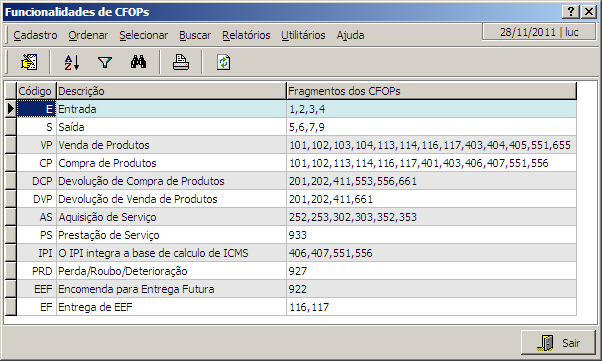This screenshot has width=602, height=361.
Task: Select the Venda de Produtos row
Action: tap(296, 145)
